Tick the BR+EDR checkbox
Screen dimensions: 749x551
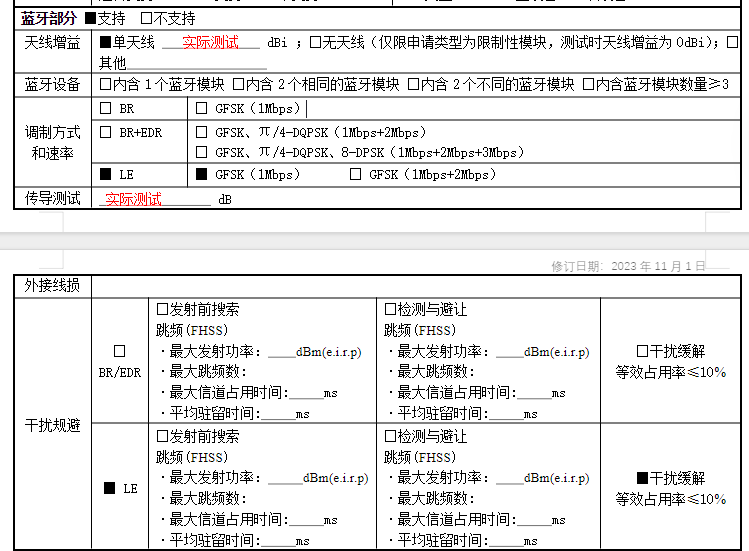[106, 132]
